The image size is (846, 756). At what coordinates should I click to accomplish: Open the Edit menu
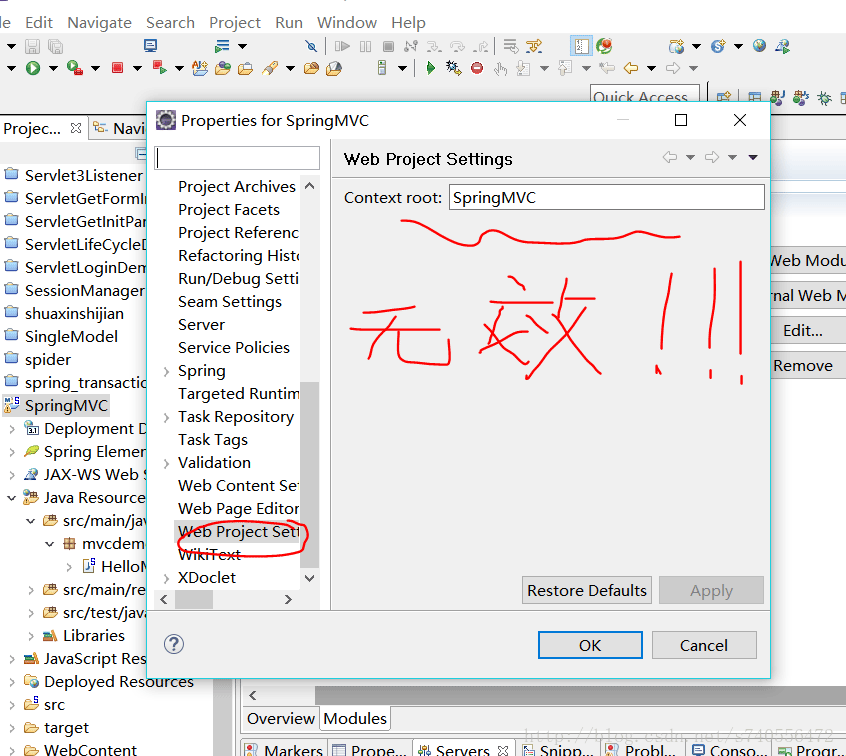[39, 23]
